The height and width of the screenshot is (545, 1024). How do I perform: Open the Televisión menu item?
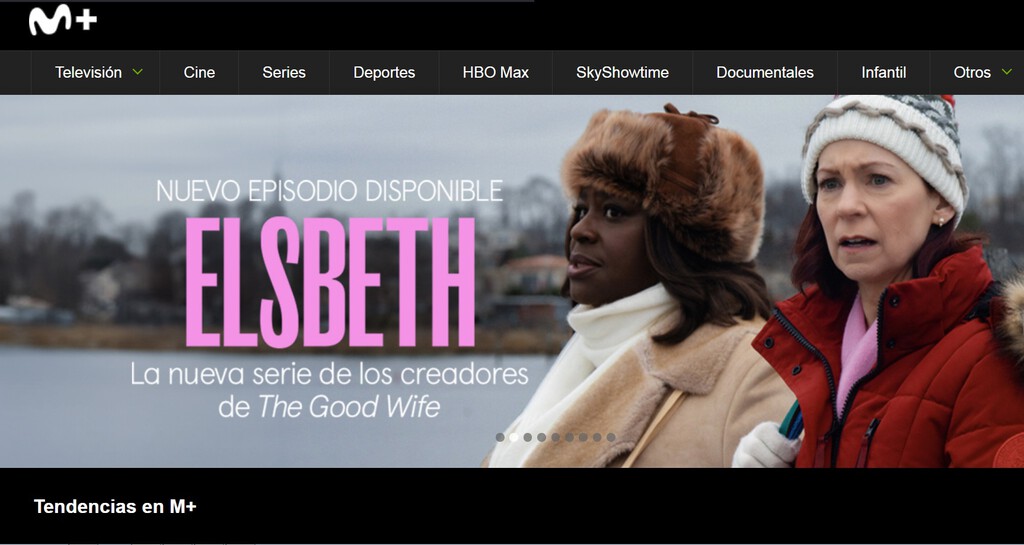[x=88, y=72]
